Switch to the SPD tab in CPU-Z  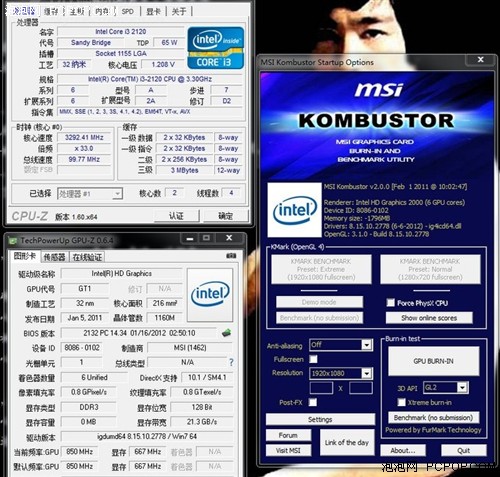click(x=128, y=12)
